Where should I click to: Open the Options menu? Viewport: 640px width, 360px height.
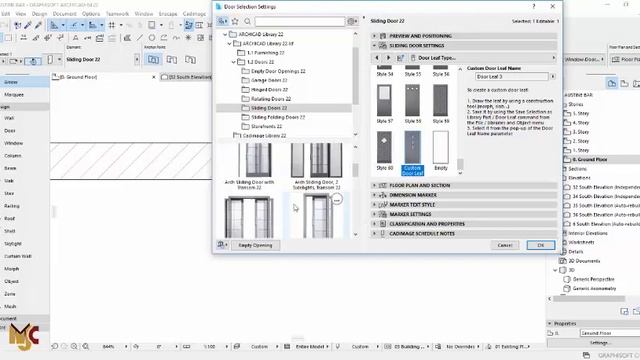tap(91, 14)
